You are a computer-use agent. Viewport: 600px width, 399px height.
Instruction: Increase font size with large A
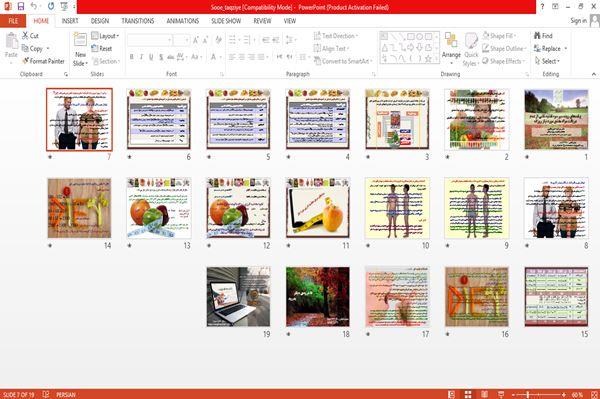click(196, 40)
